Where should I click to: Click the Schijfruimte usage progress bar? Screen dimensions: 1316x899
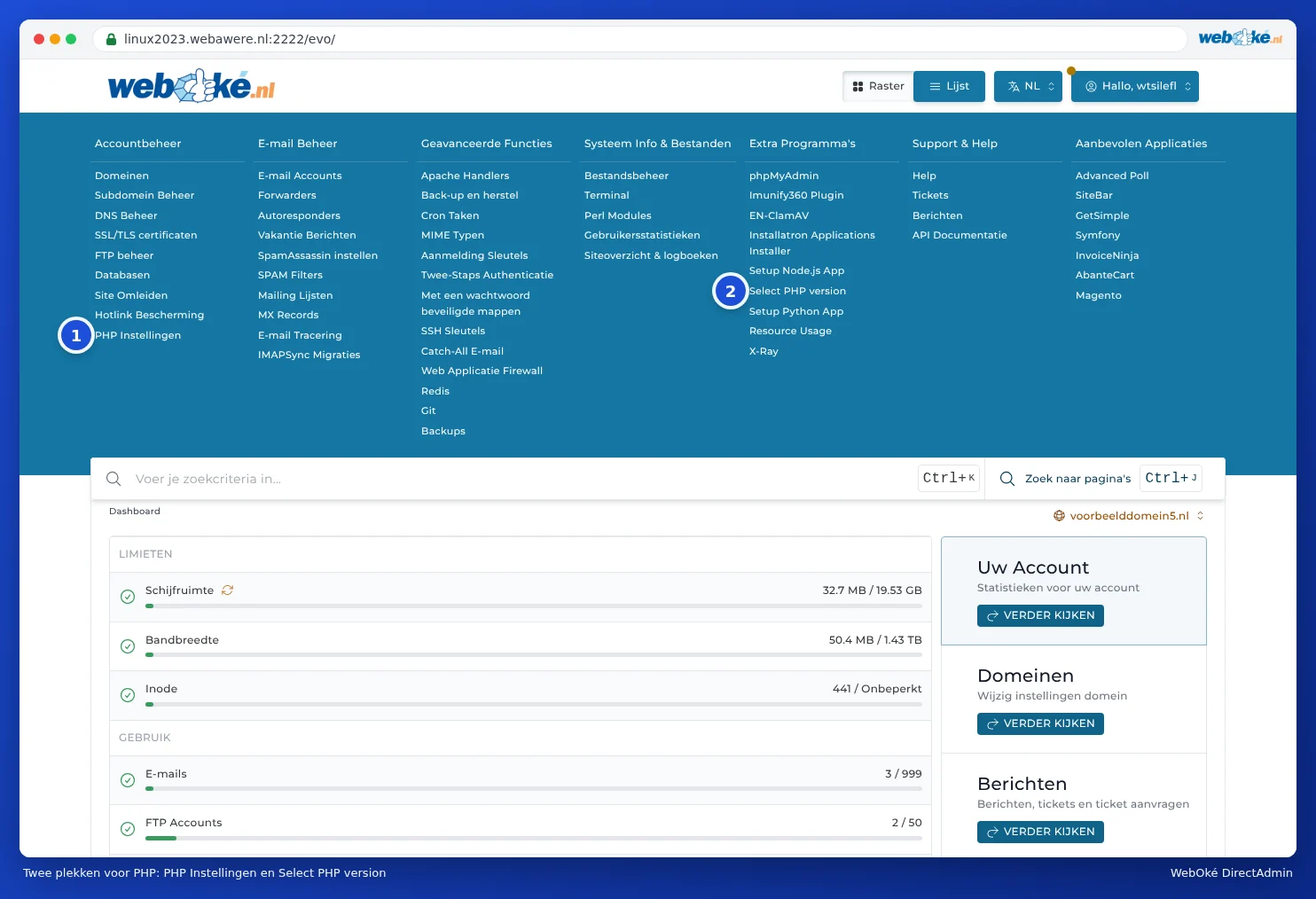pyautogui.click(x=534, y=606)
